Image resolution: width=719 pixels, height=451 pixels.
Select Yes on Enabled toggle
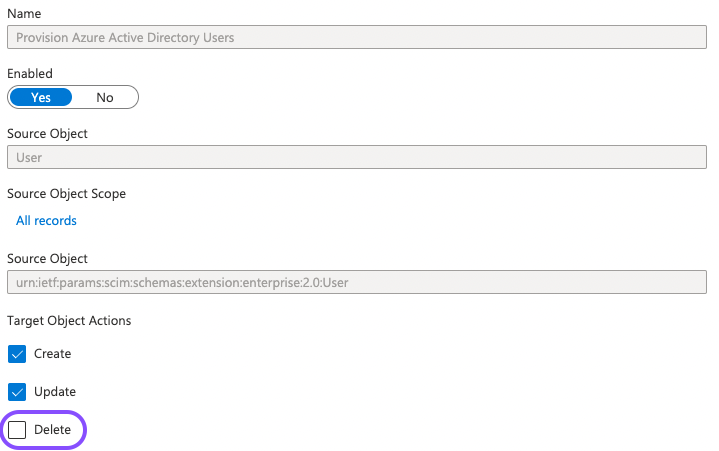(x=41, y=97)
